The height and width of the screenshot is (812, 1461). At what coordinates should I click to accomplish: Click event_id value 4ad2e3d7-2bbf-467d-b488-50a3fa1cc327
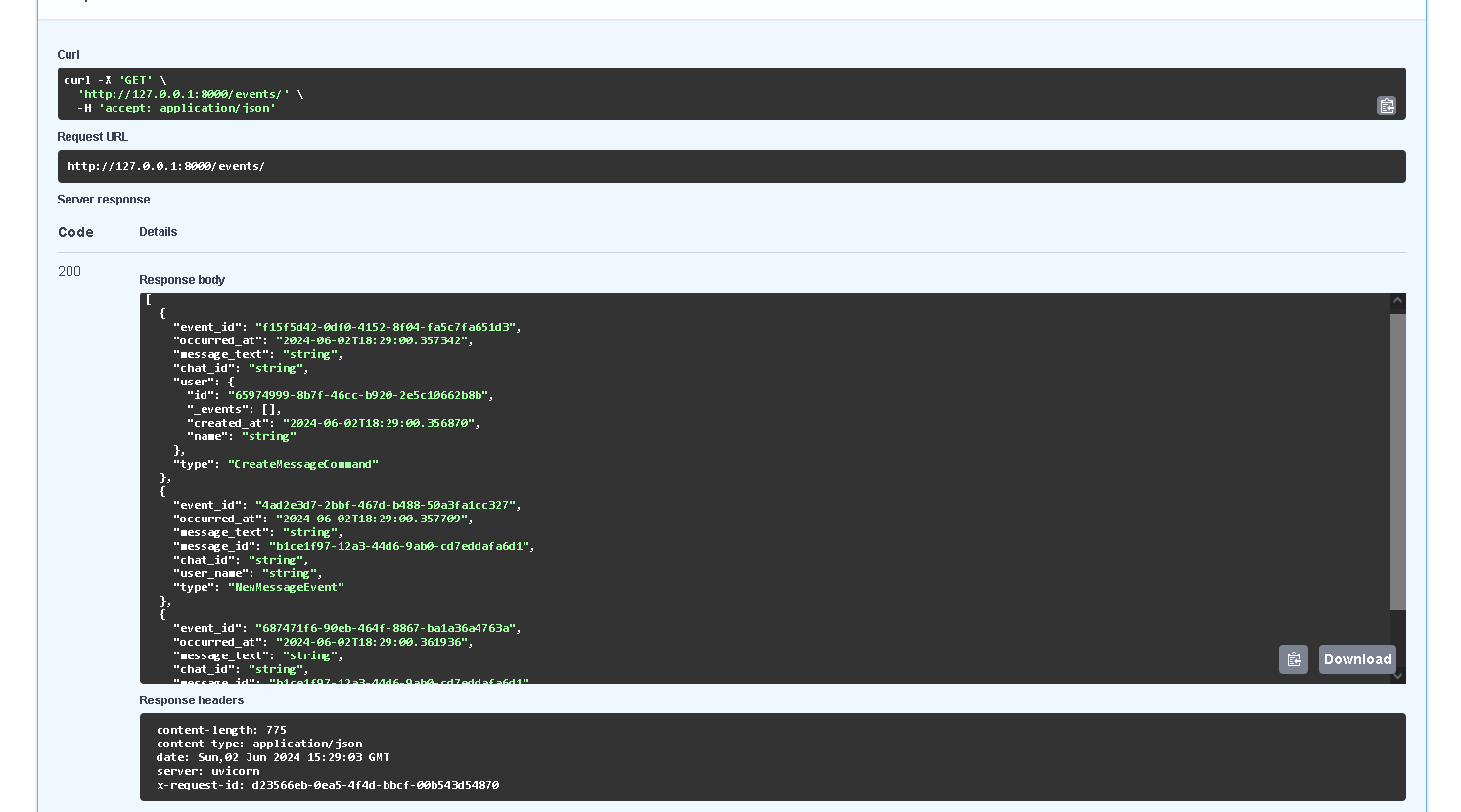tap(386, 505)
